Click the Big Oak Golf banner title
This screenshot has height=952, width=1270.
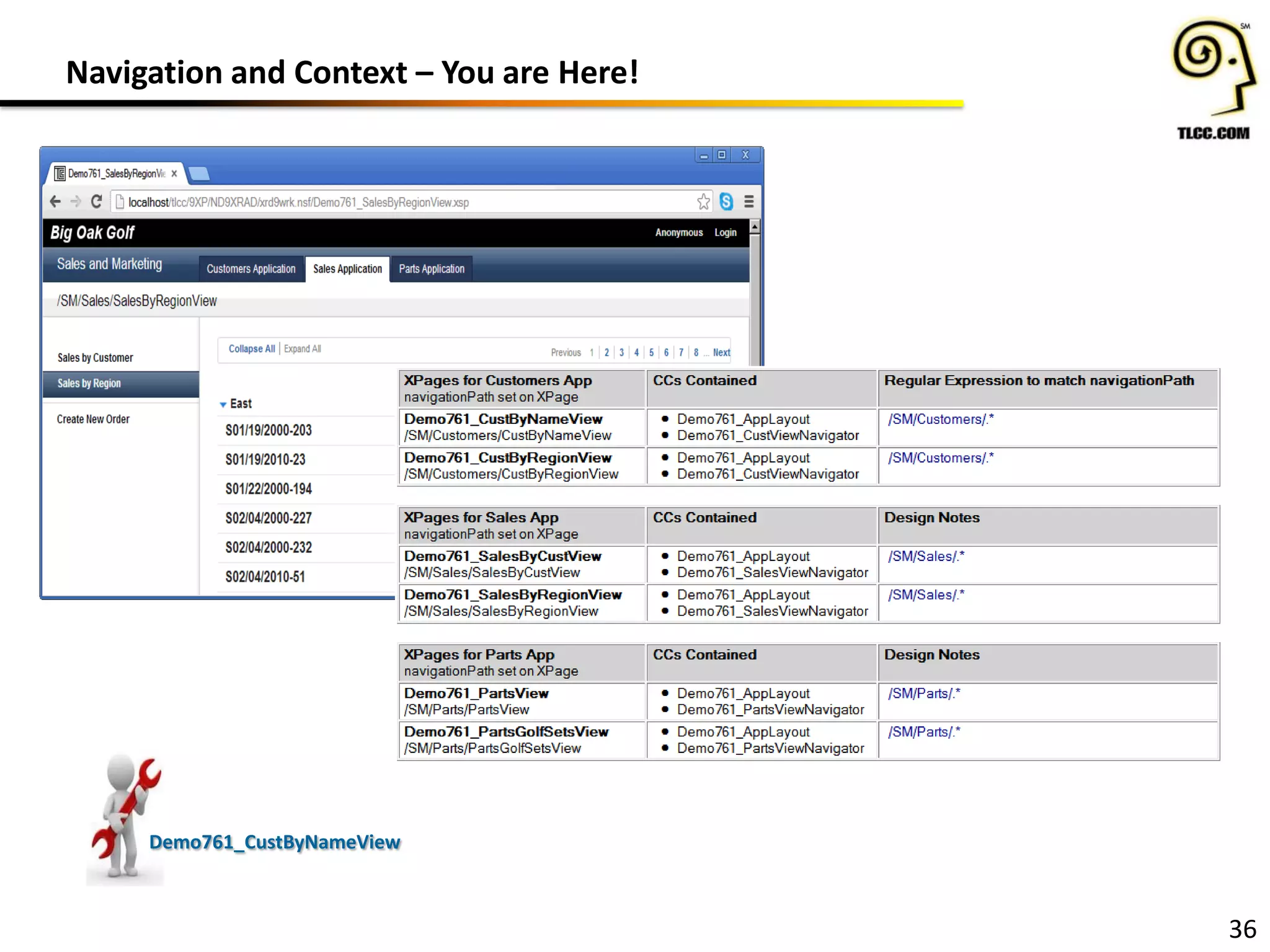point(92,232)
